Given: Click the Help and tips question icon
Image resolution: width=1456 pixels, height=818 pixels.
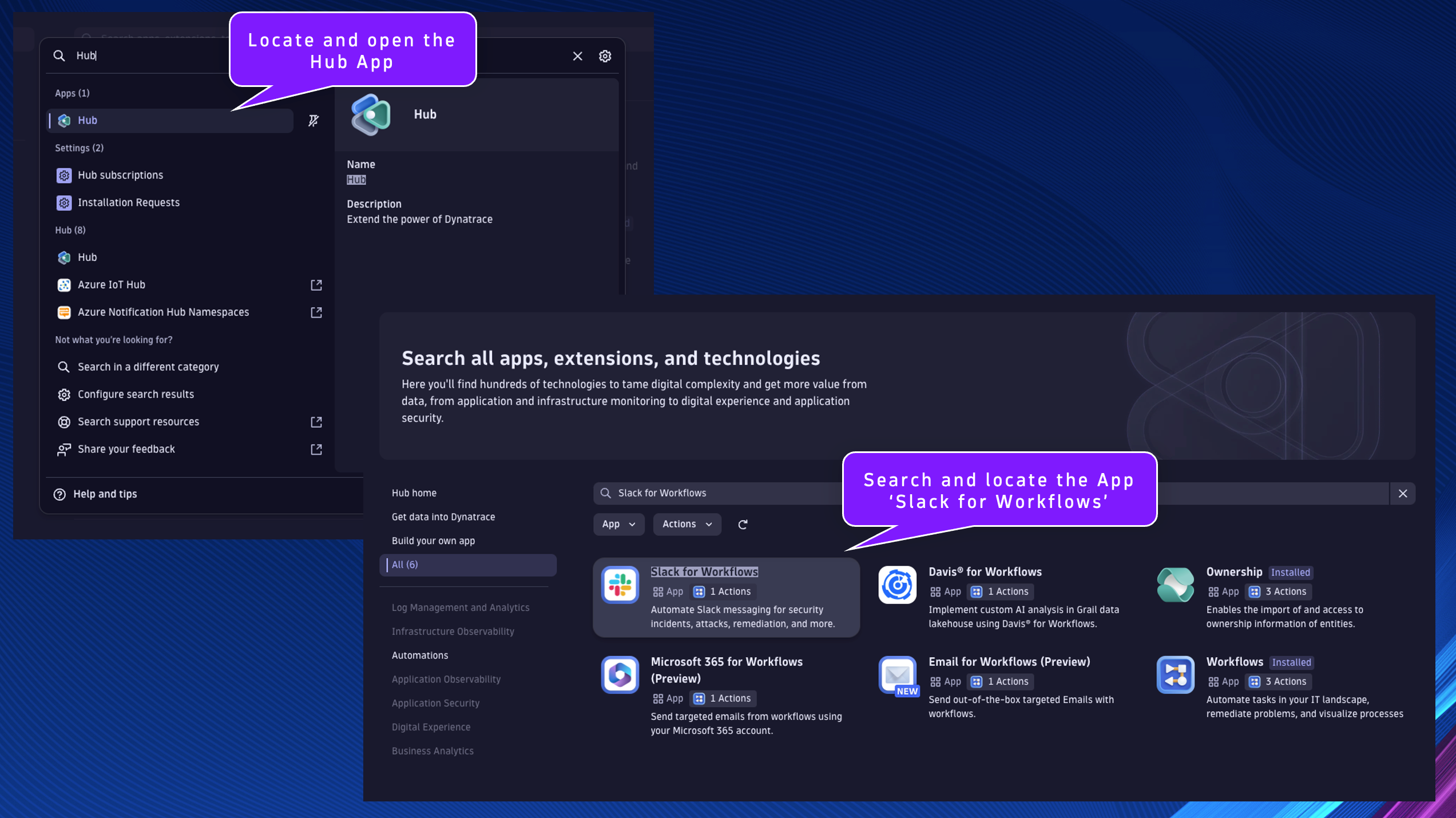Looking at the screenshot, I should [x=59, y=494].
